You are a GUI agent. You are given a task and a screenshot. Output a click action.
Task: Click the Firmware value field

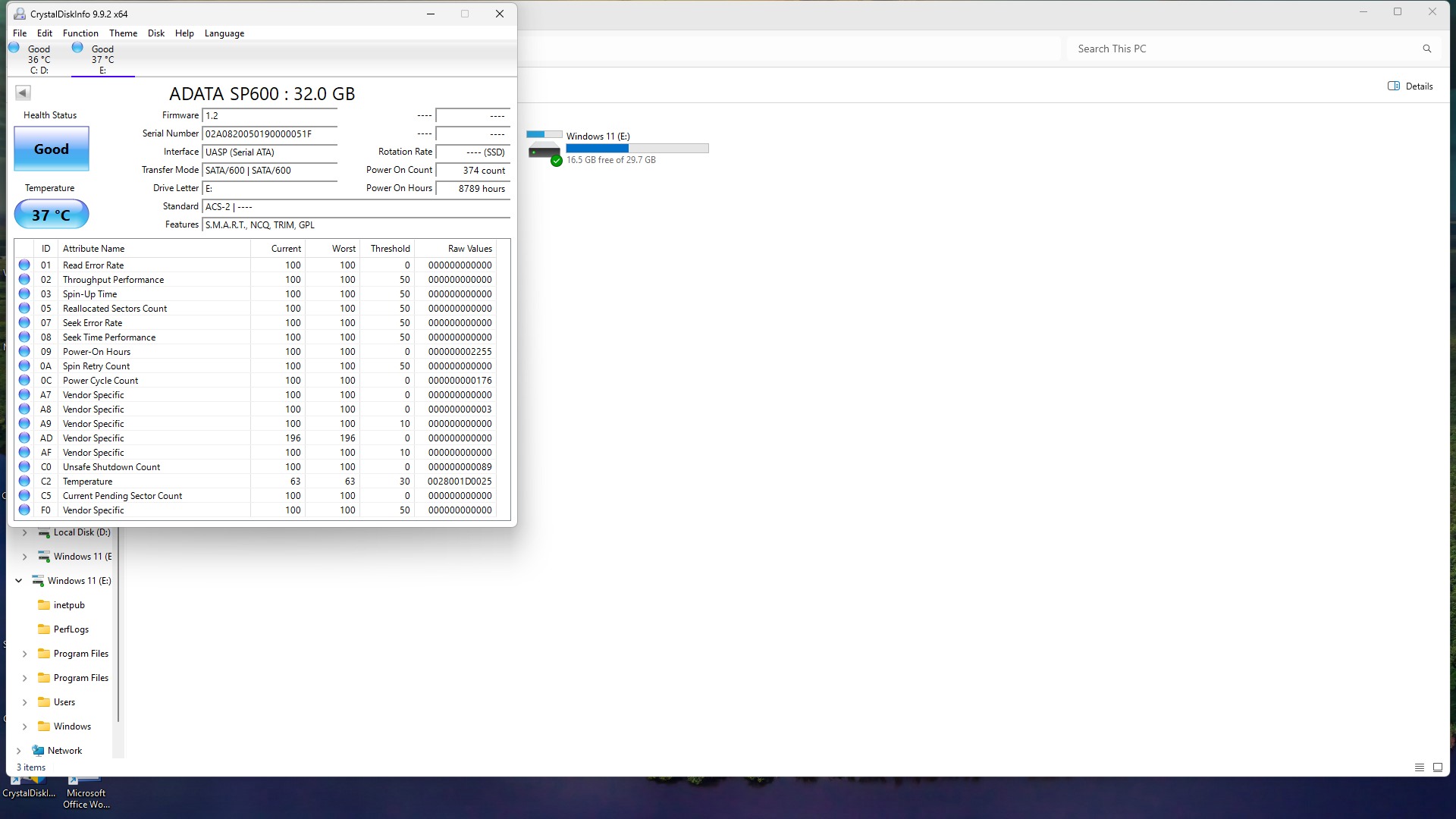tap(269, 116)
